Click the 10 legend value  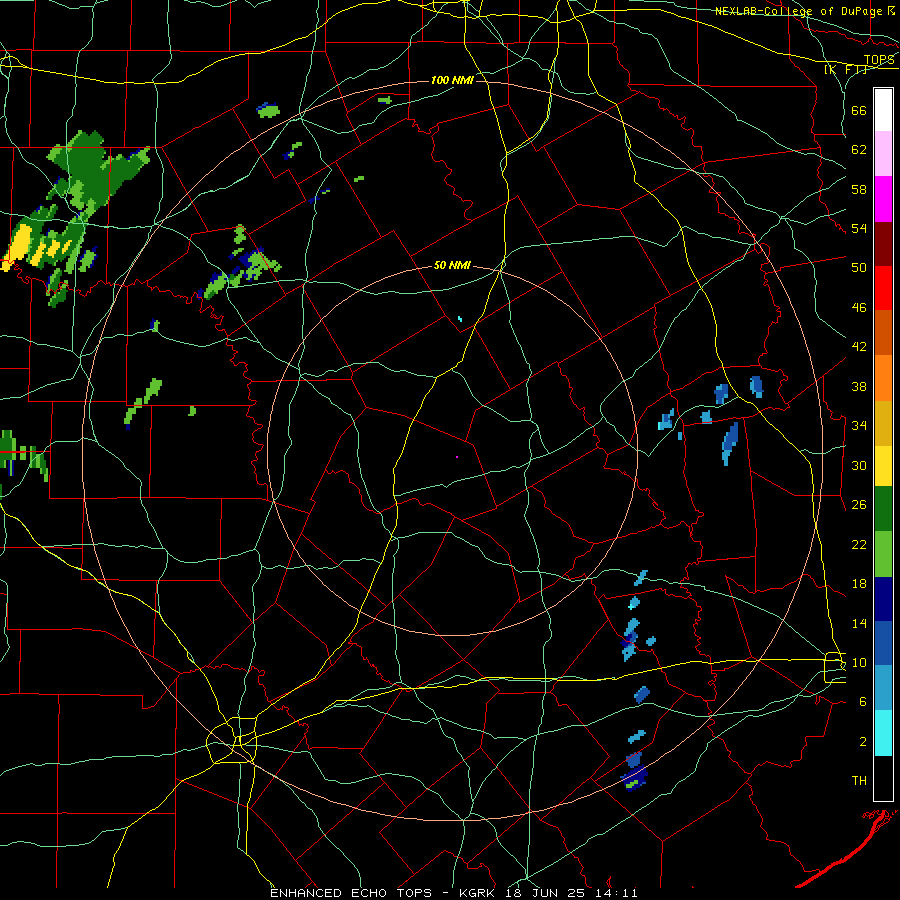(859, 662)
